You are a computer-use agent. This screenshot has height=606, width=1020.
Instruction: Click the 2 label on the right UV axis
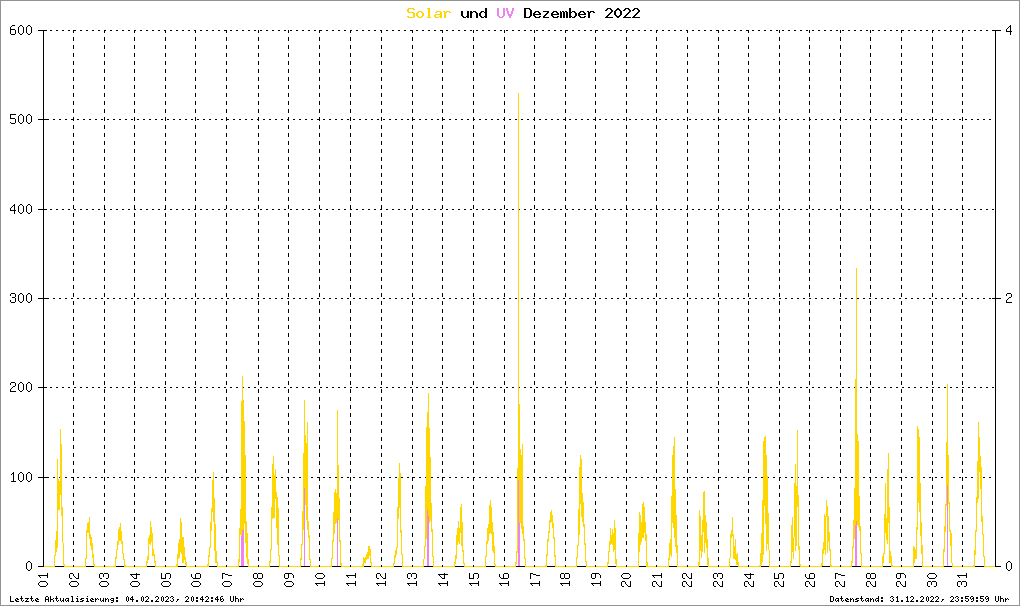tap(1006, 298)
